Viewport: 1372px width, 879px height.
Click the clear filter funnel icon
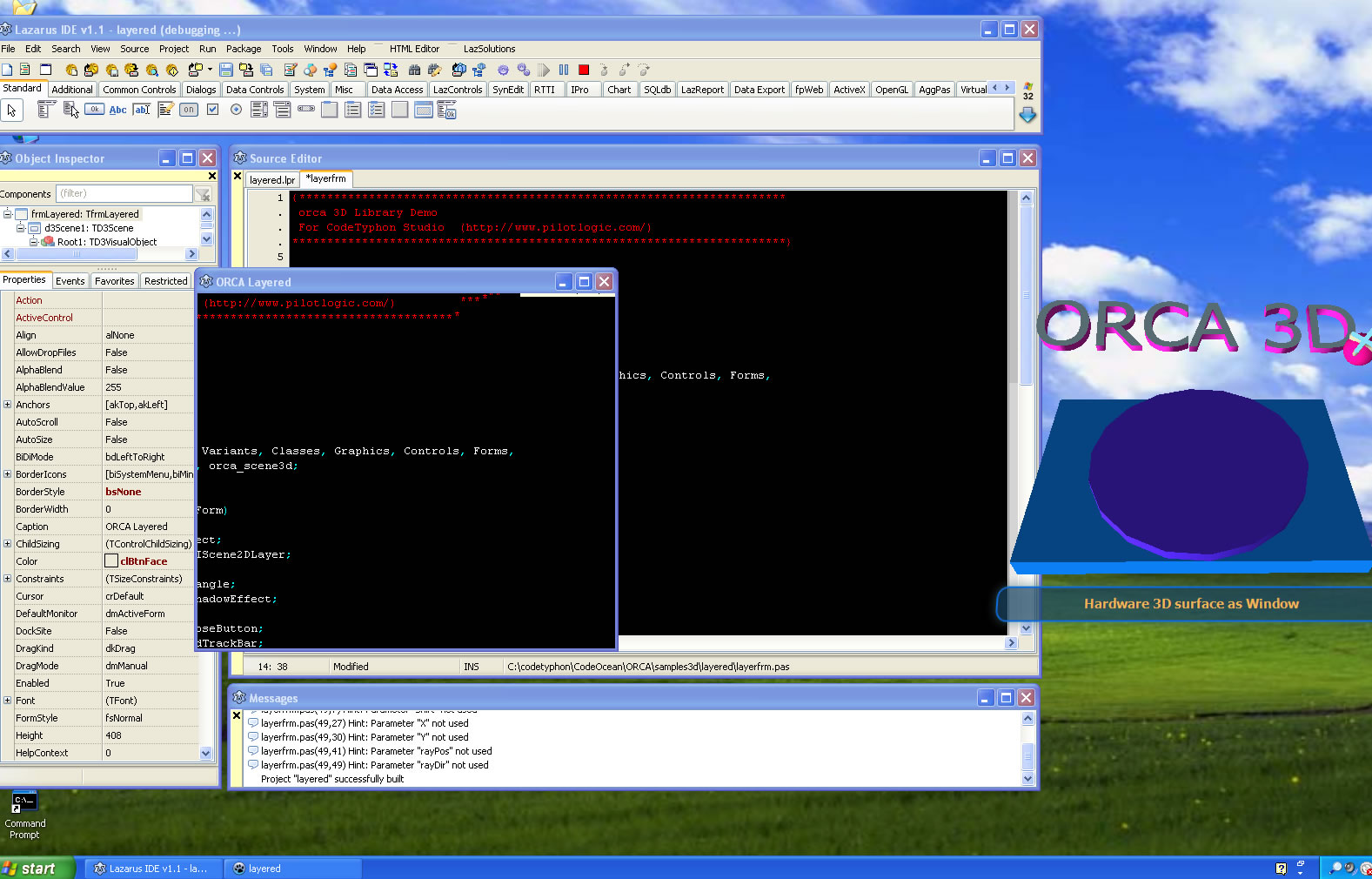203,194
